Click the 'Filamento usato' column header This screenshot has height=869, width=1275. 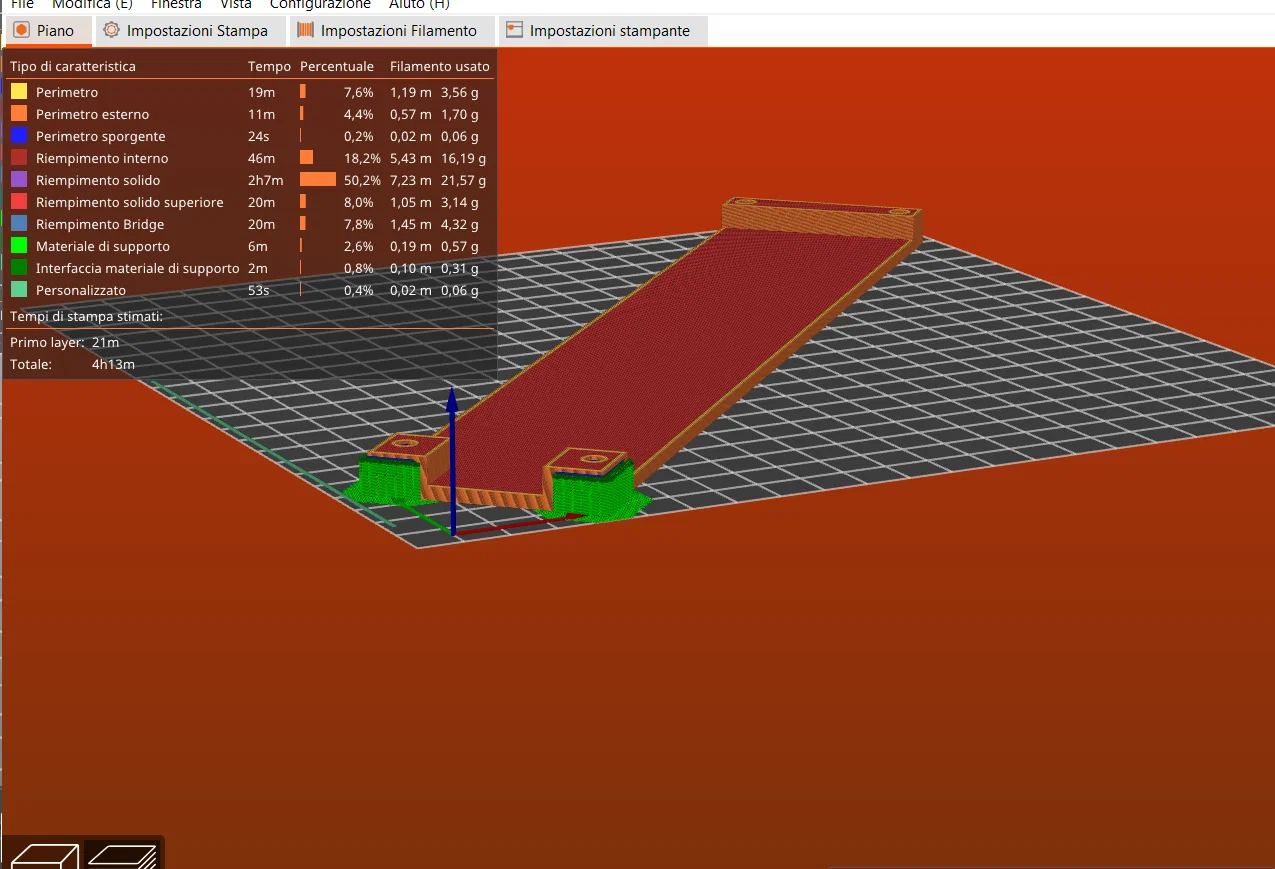click(x=440, y=67)
